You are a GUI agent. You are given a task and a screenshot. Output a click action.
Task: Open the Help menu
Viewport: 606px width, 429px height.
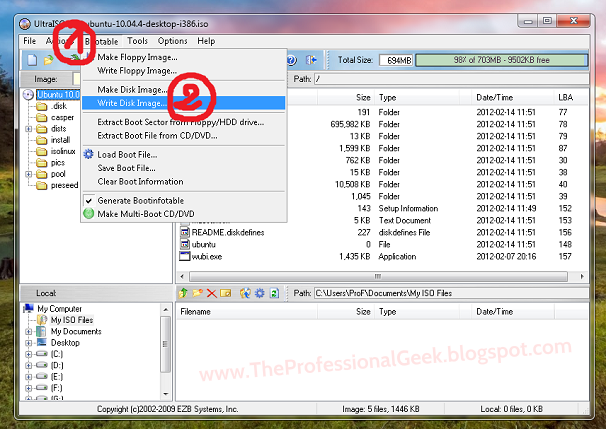(206, 41)
